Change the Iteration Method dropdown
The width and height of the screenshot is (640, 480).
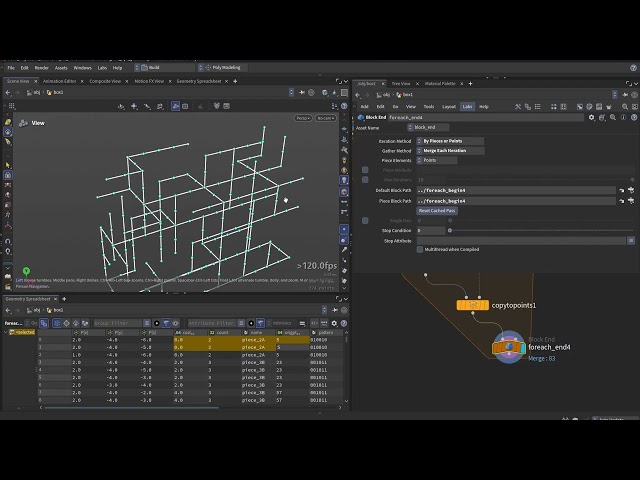(x=450, y=141)
